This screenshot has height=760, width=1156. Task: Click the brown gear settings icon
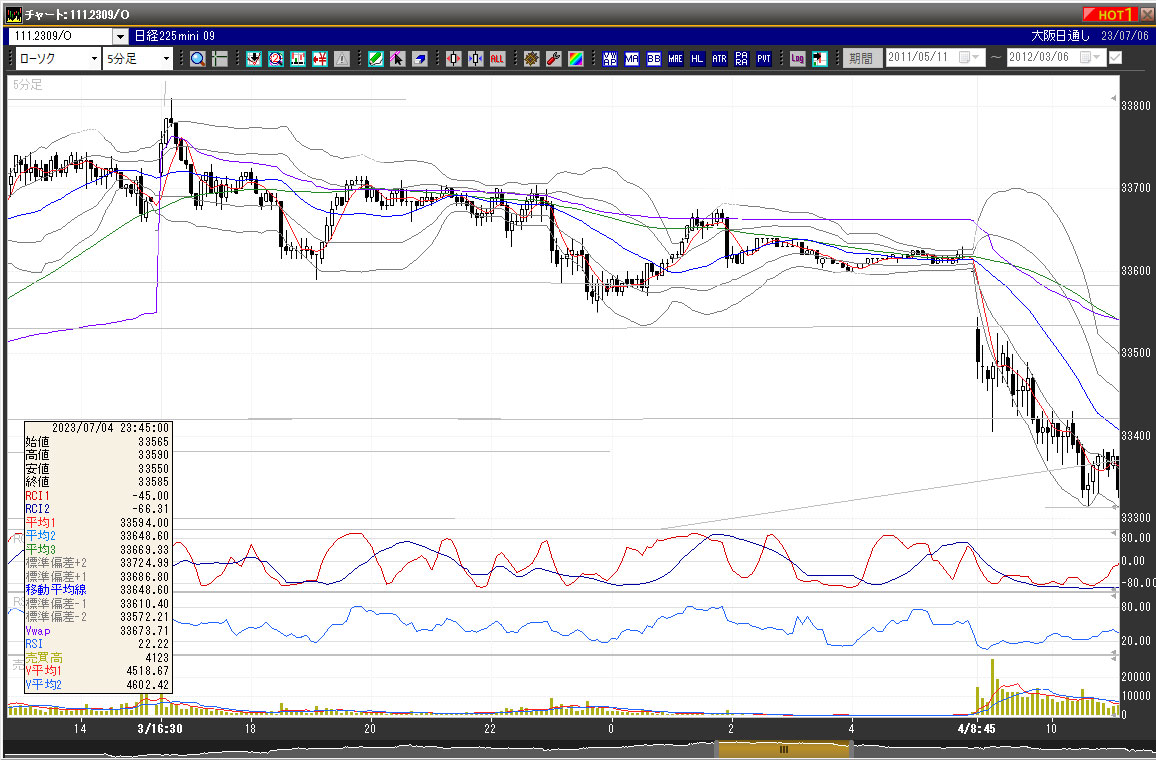[532, 59]
